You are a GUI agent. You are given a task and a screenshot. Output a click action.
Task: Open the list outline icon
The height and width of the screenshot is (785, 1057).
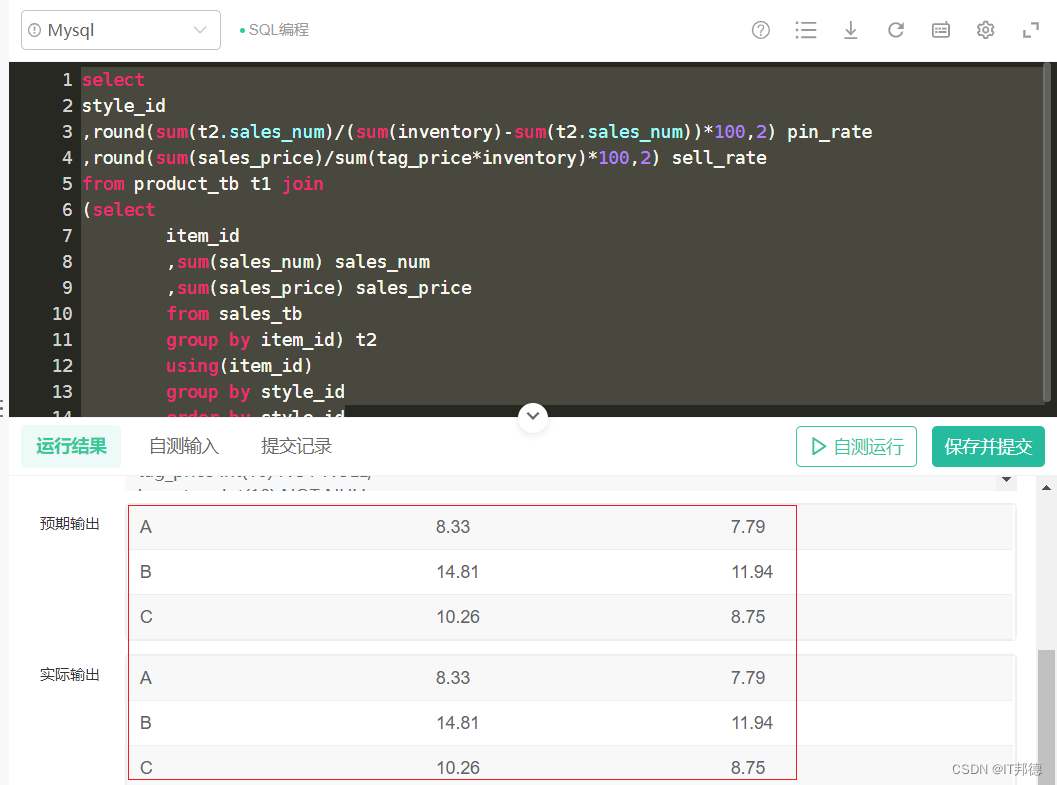(806, 30)
